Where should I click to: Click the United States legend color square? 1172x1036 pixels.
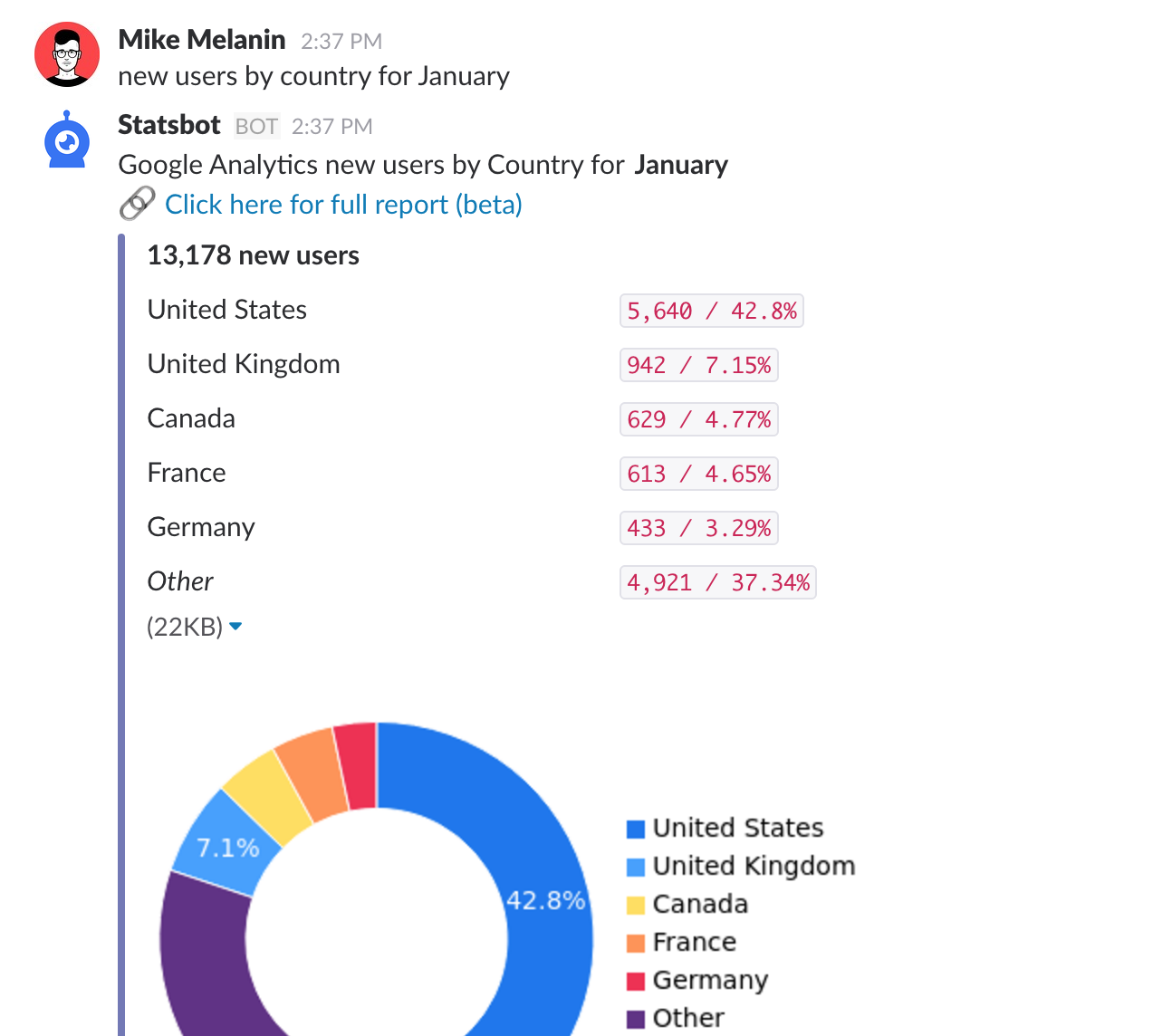tap(636, 829)
